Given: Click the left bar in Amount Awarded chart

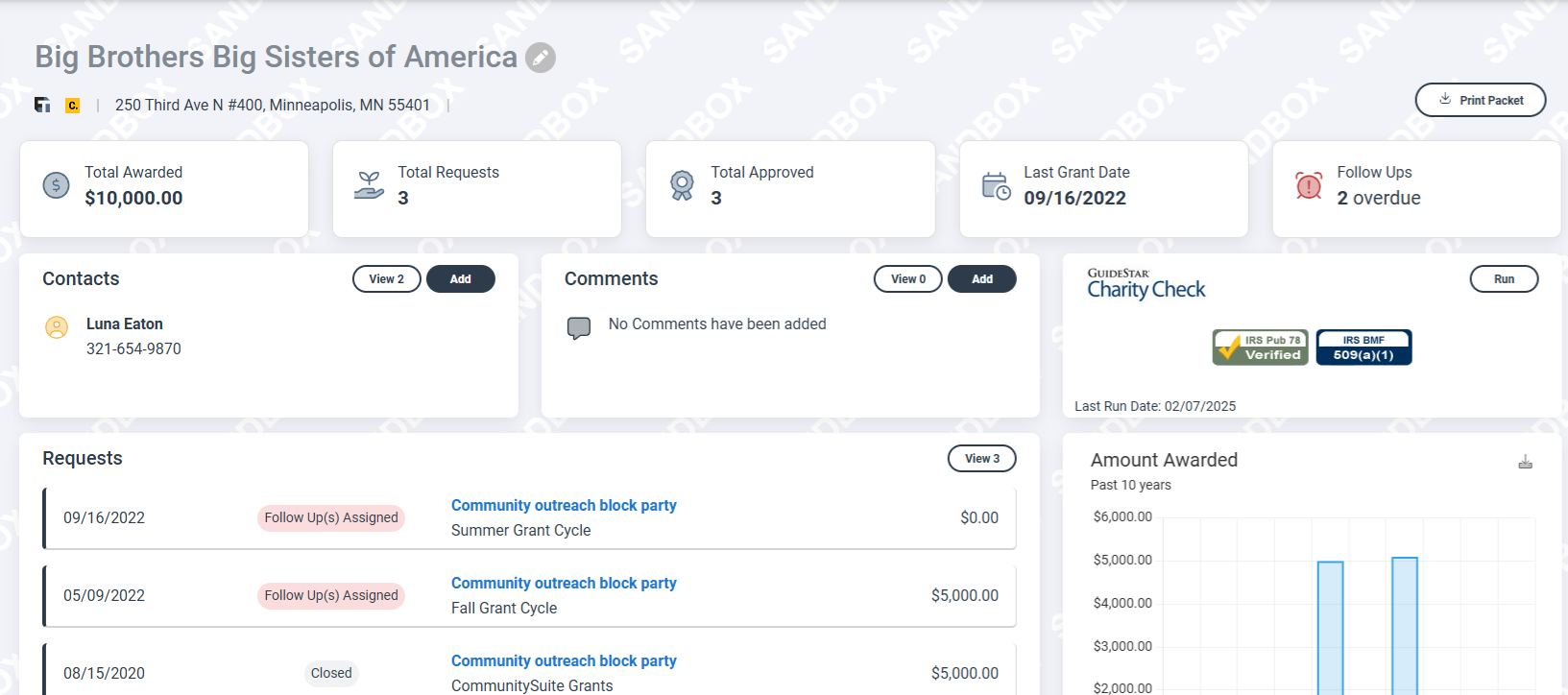Looking at the screenshot, I should [x=1330, y=628].
